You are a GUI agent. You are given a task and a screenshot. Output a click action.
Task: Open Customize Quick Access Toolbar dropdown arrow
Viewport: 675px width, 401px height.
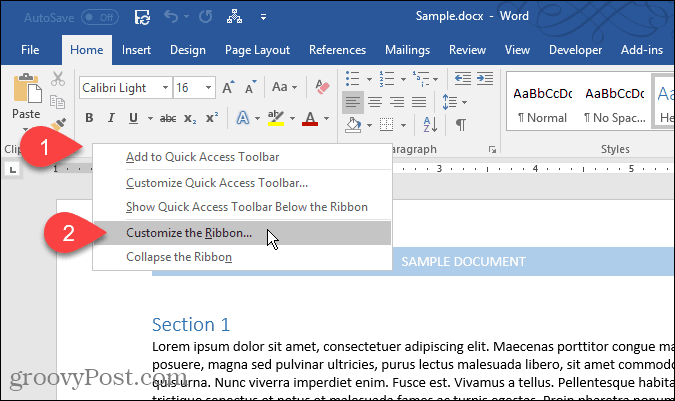(263, 17)
